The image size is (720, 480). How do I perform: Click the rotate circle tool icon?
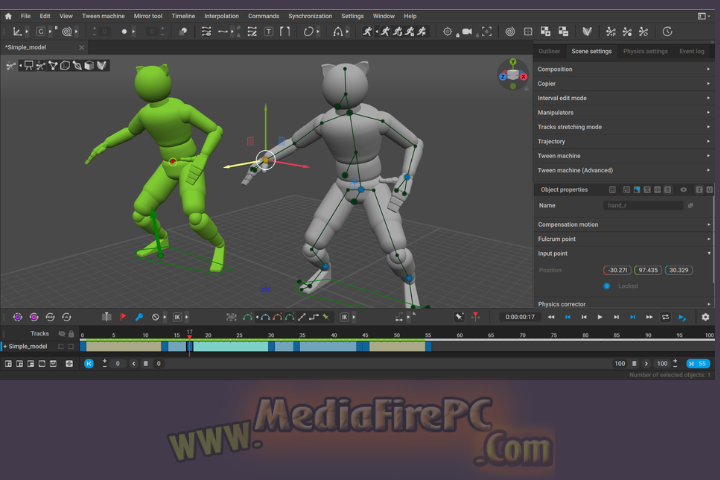(x=309, y=32)
